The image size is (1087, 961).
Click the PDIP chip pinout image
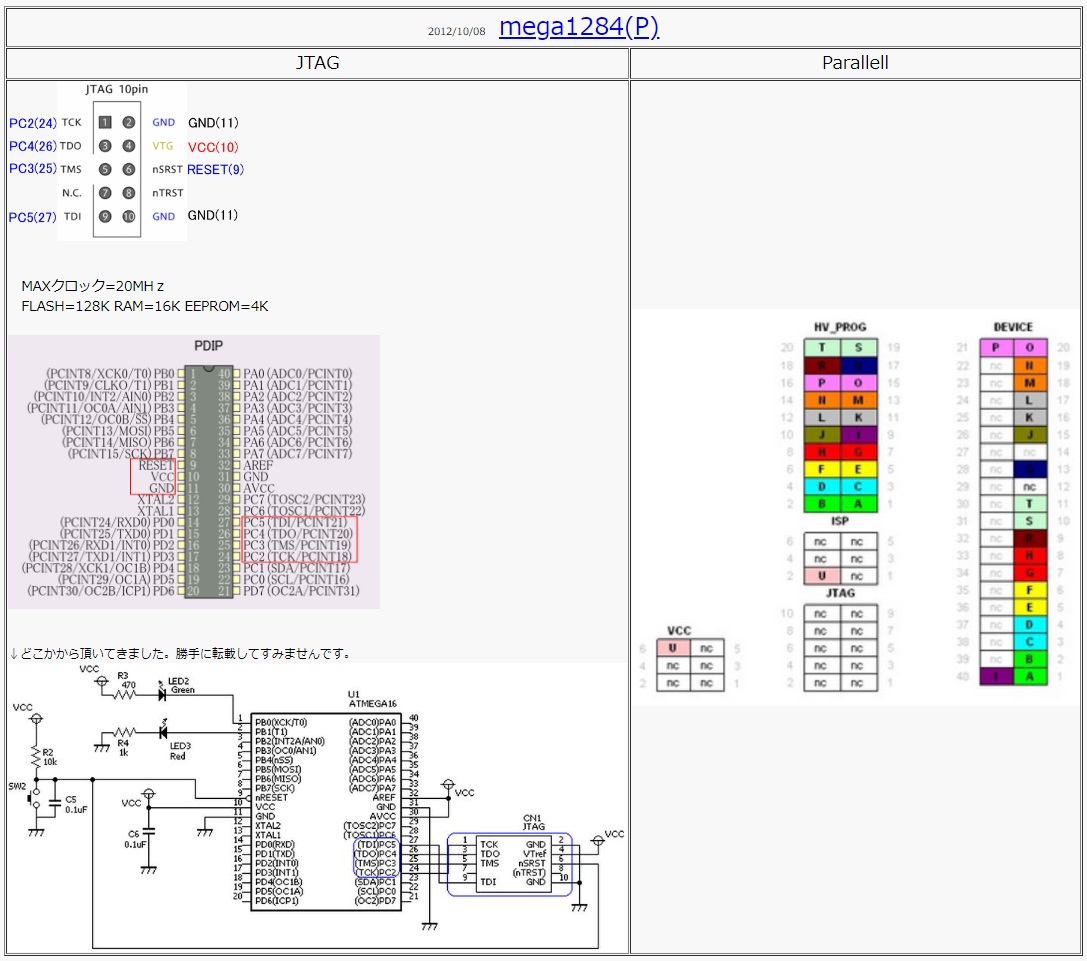tap(194, 472)
